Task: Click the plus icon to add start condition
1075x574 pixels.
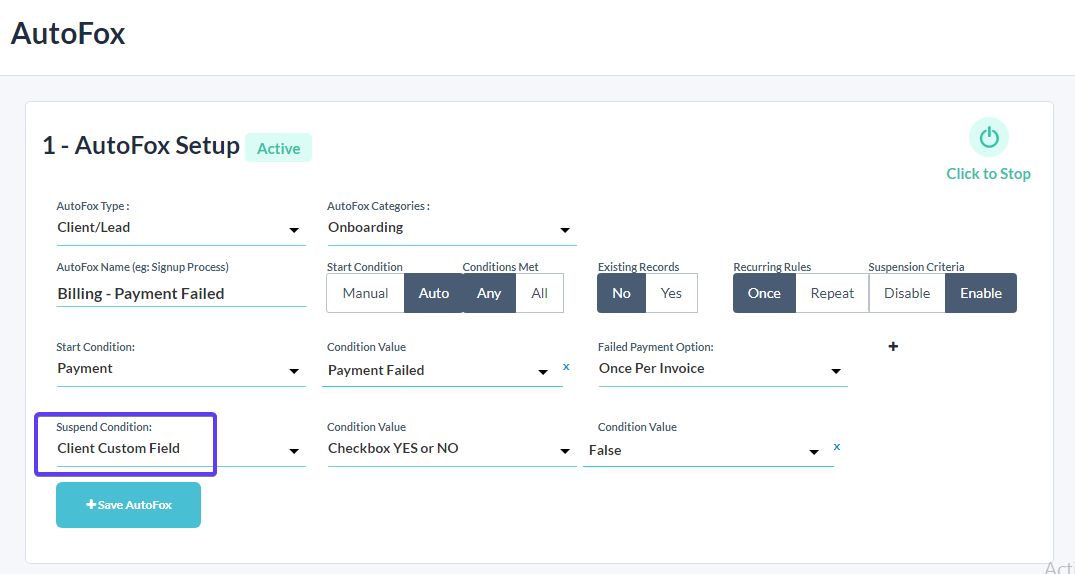Action: click(x=893, y=347)
